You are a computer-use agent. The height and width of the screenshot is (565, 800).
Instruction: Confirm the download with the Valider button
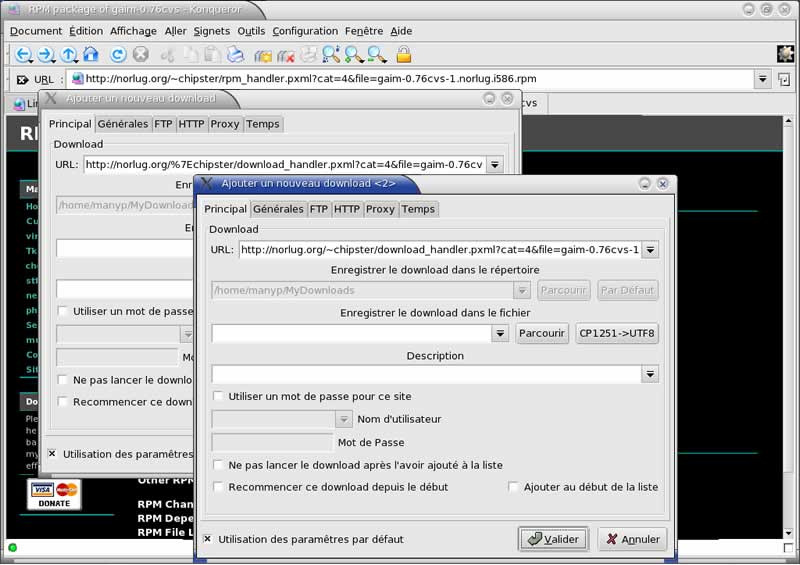pos(554,539)
